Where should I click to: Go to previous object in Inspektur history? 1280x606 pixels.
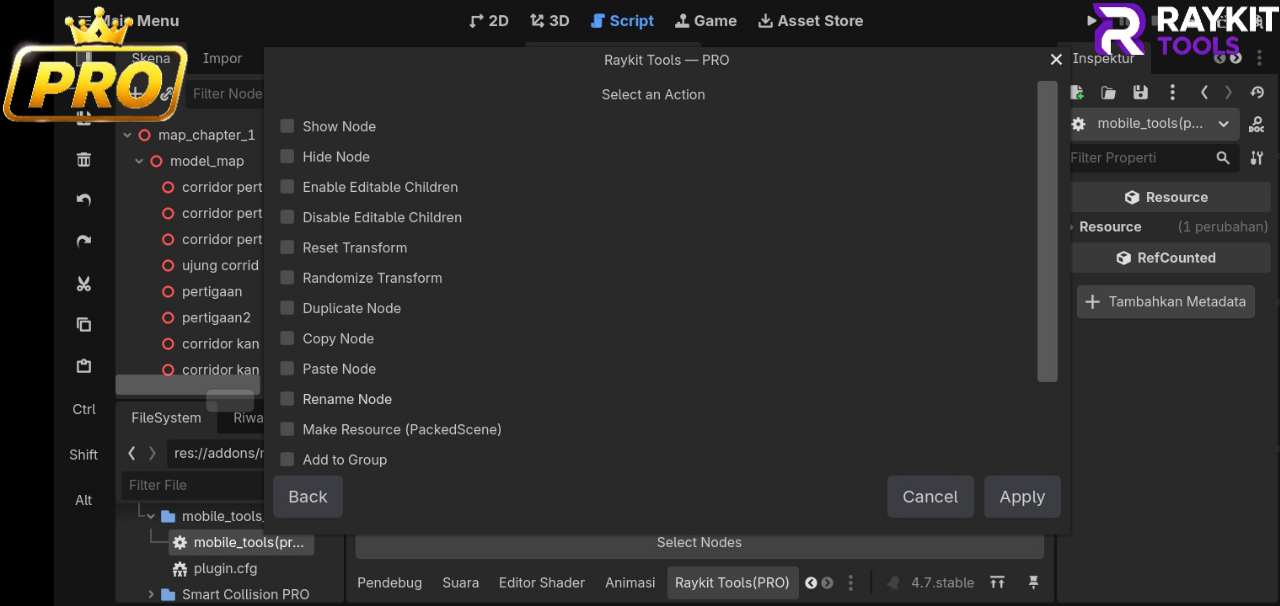[1204, 93]
